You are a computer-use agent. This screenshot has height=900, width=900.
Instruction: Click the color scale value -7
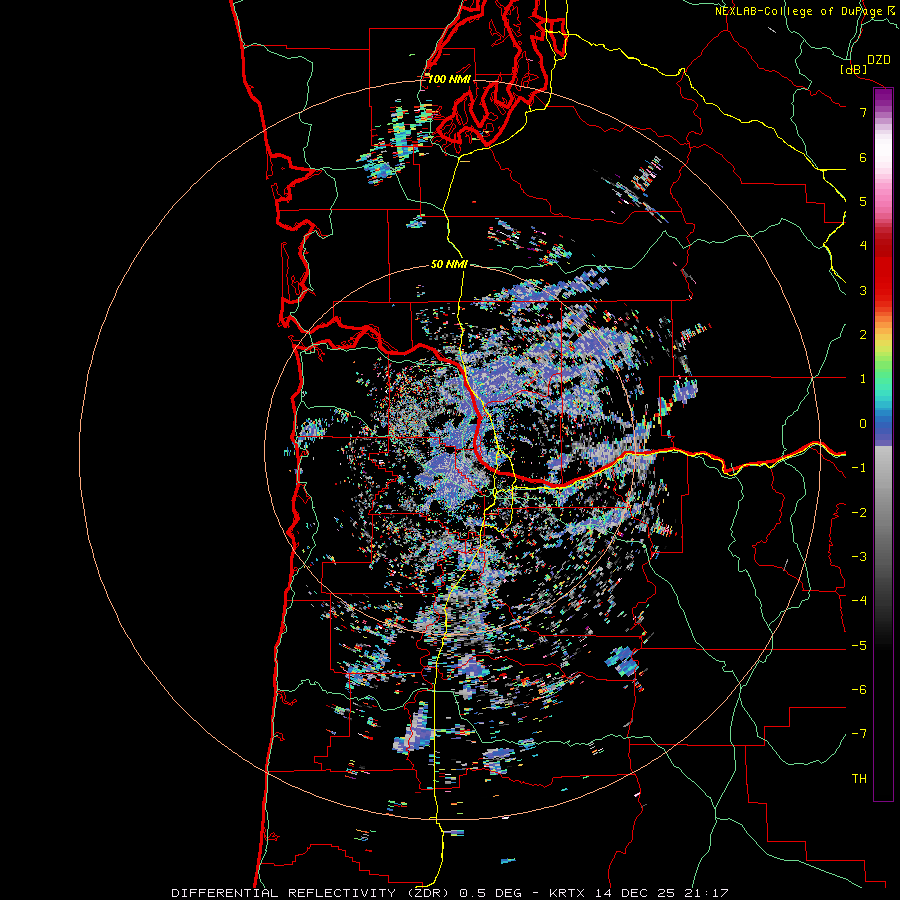859,734
